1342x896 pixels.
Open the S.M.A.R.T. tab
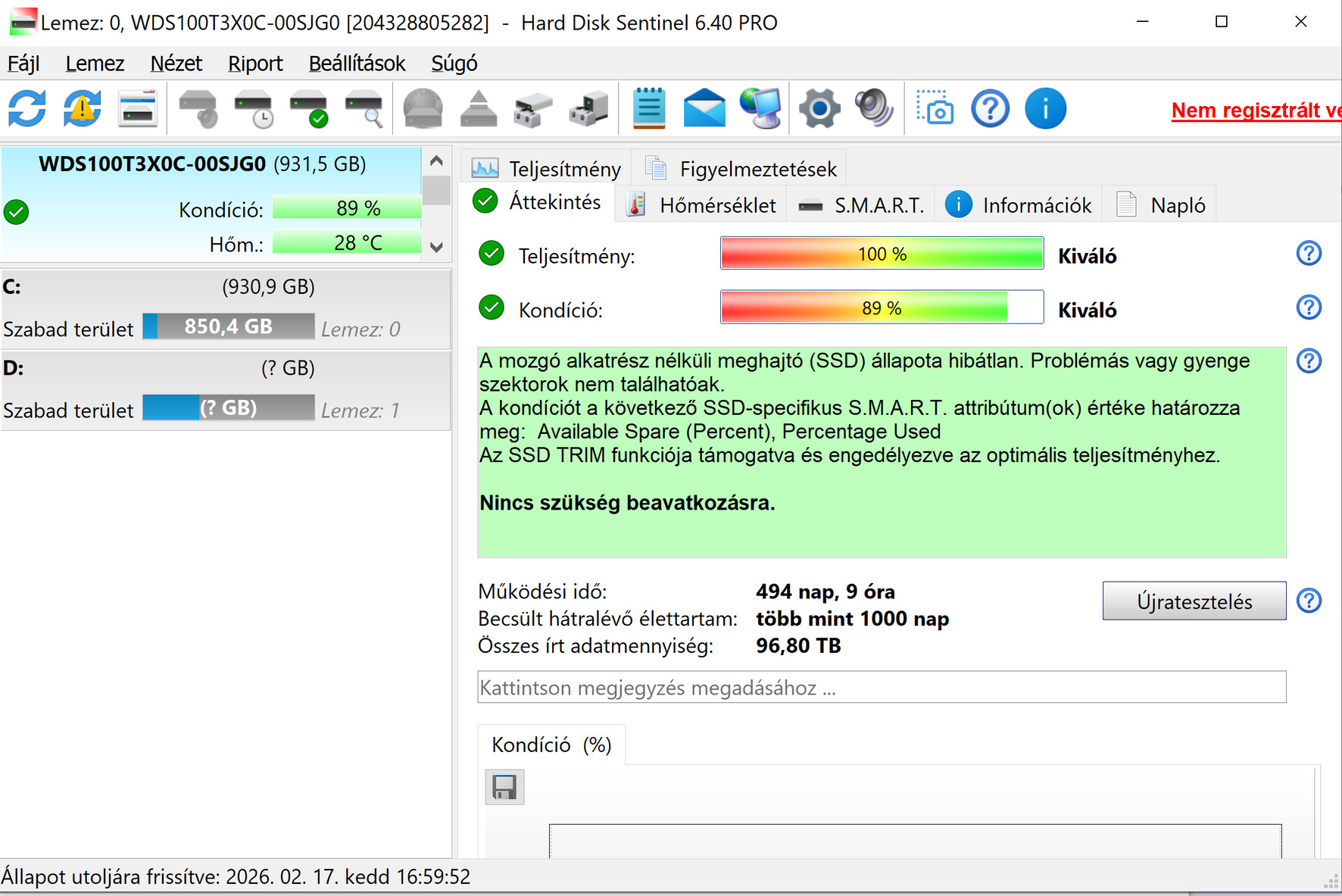coord(861,205)
